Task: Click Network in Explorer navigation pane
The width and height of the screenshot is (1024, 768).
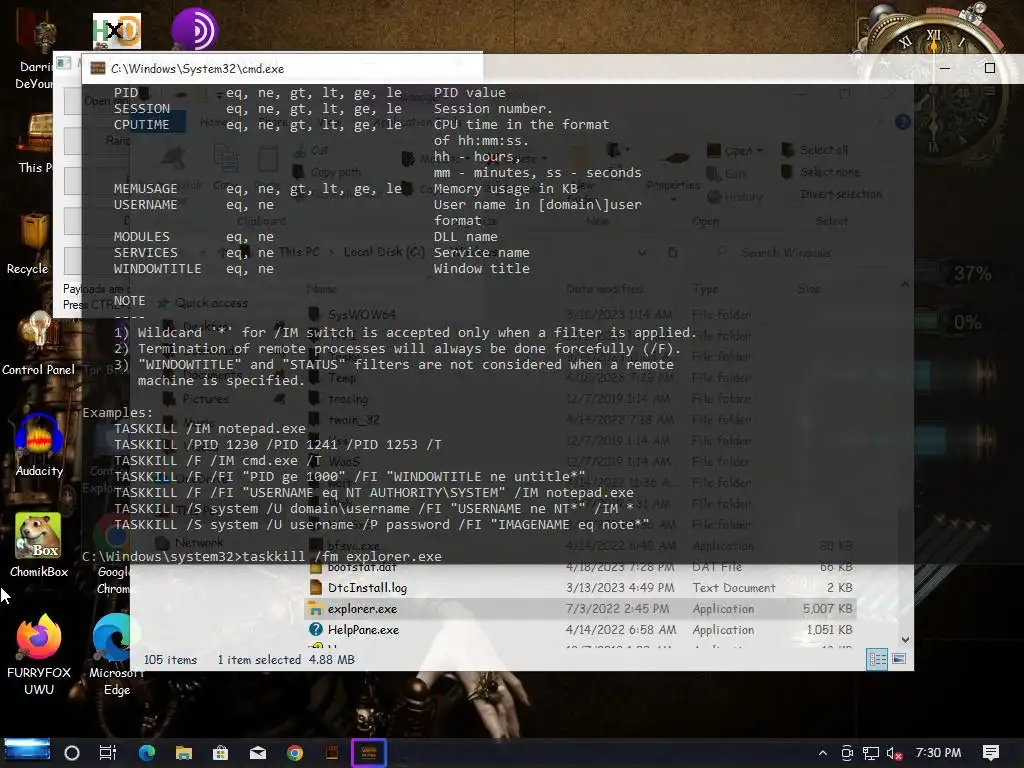Action: (191, 543)
